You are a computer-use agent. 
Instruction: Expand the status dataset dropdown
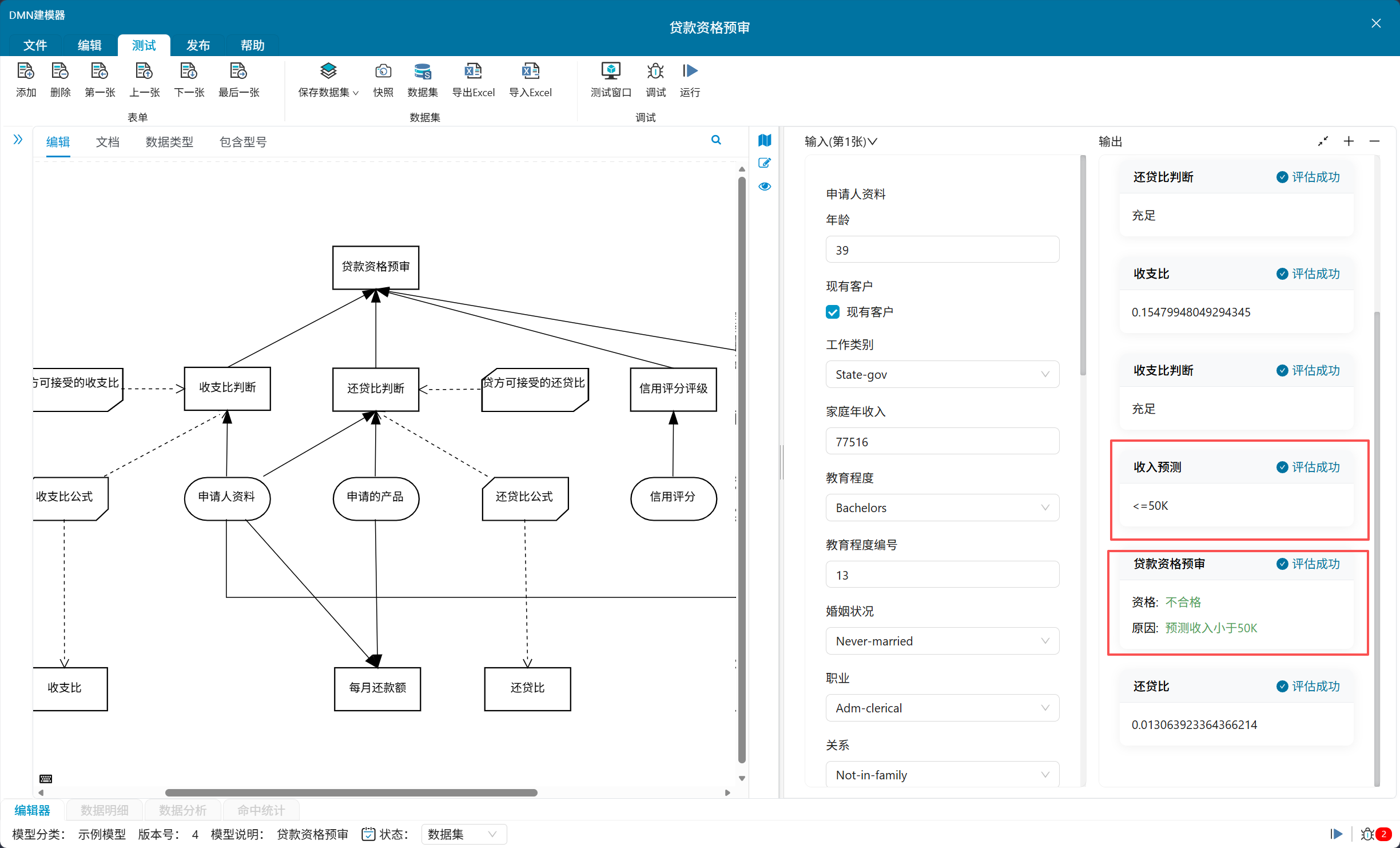[463, 834]
